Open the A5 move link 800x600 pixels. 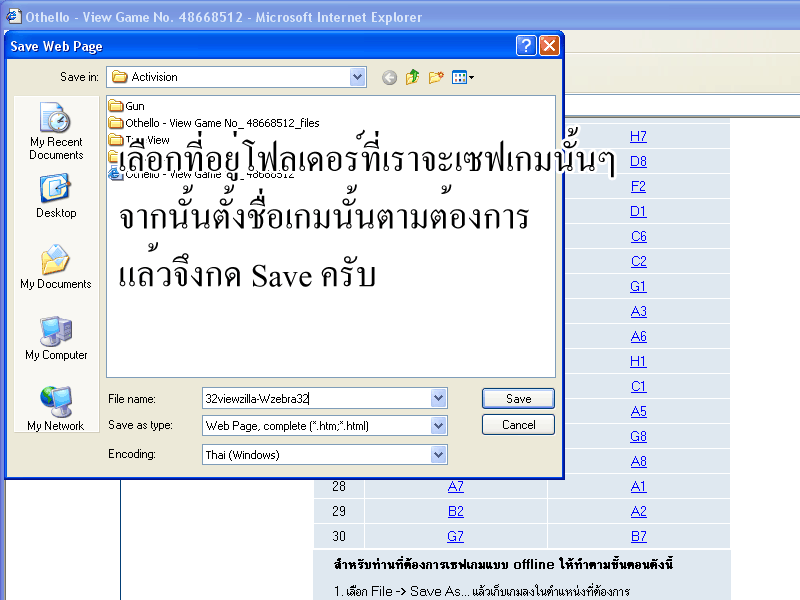[x=638, y=411]
